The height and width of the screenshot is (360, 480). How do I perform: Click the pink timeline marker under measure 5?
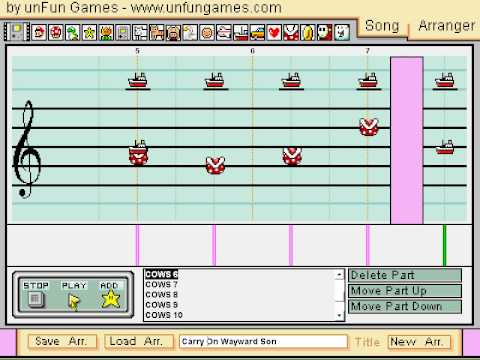pos(138,245)
